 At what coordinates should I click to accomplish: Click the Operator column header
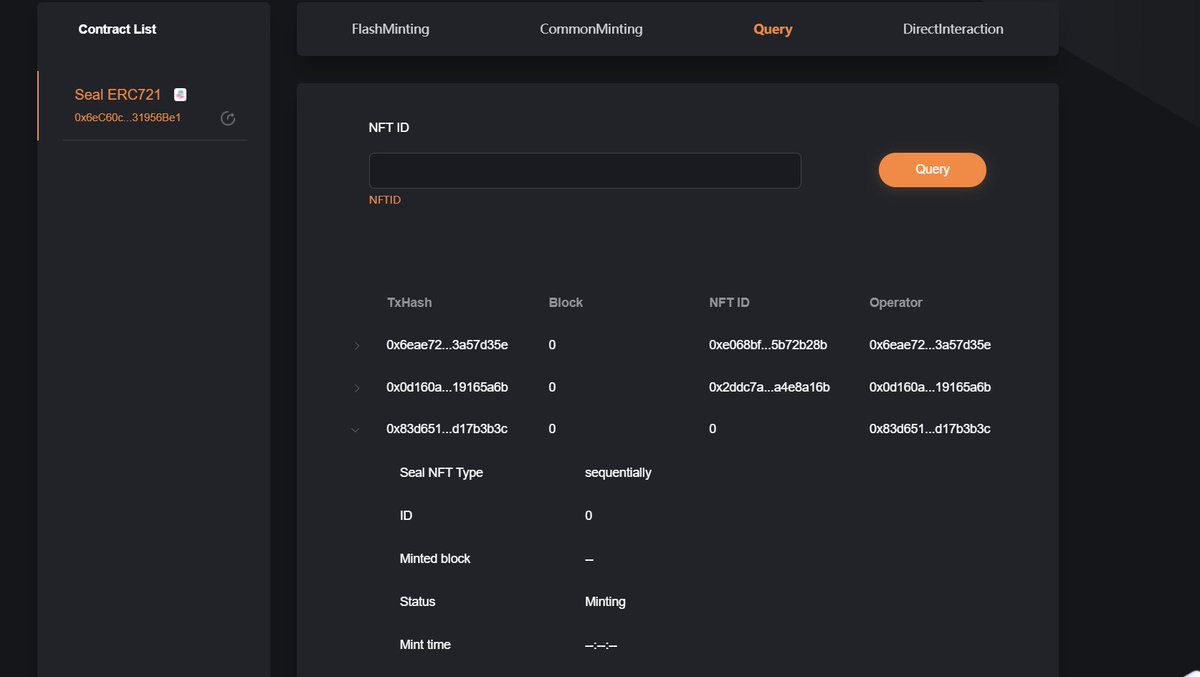click(896, 302)
